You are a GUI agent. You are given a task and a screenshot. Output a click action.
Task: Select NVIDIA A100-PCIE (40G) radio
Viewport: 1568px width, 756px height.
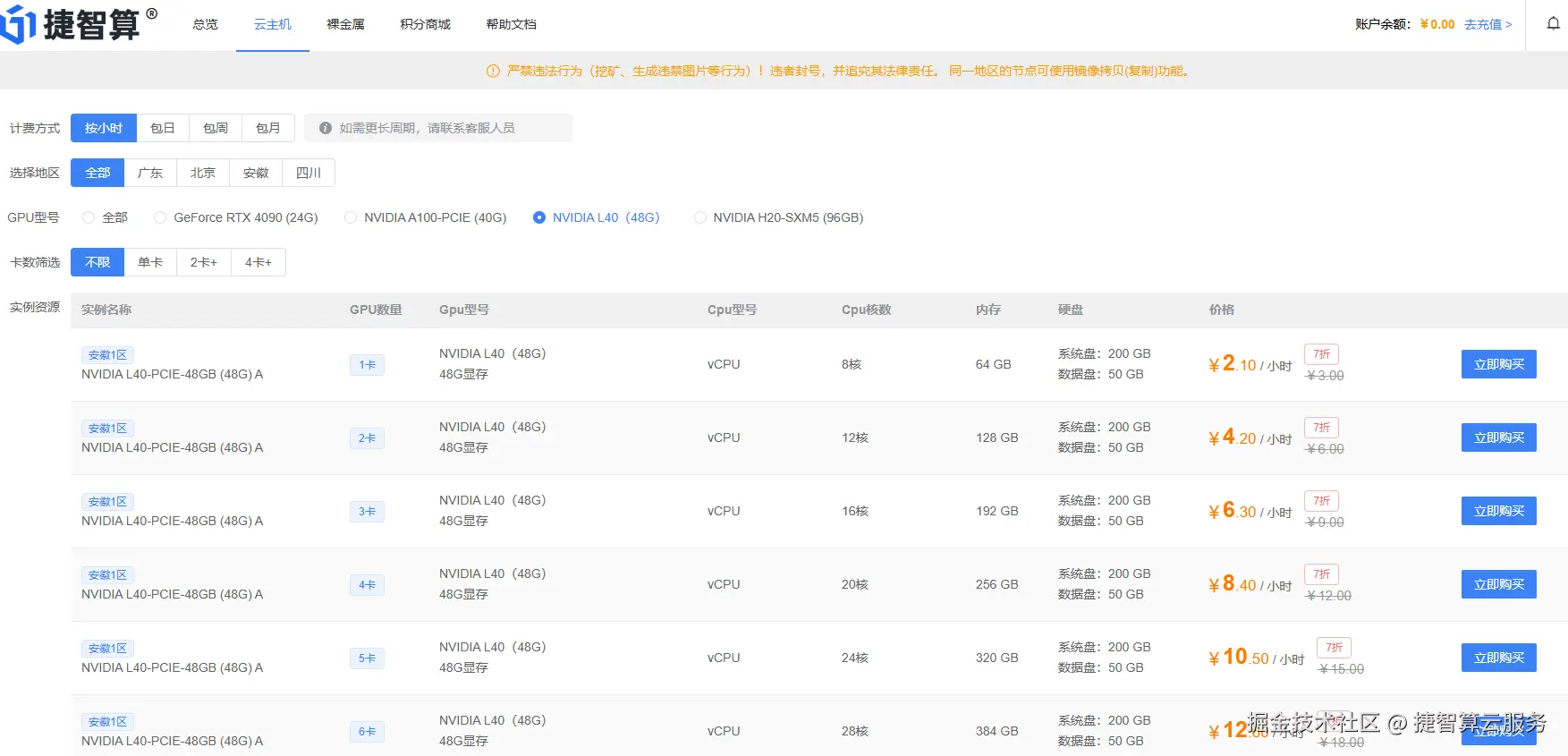(x=351, y=217)
